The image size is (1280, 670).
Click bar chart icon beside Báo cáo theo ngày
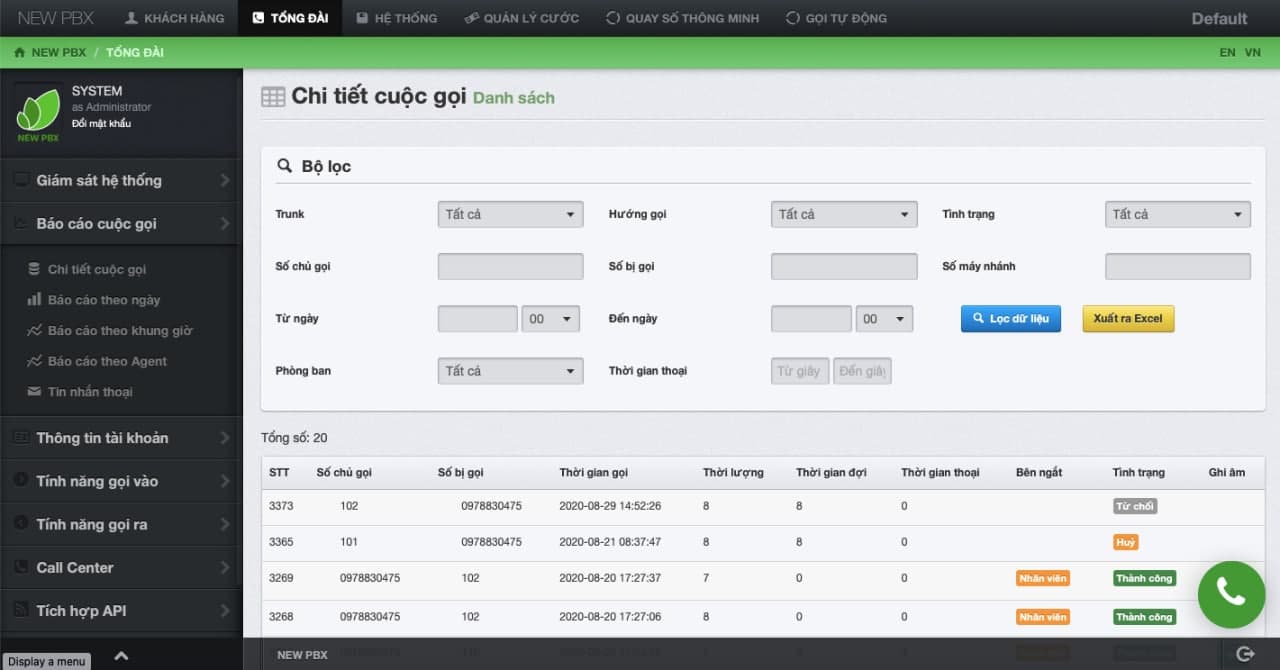(34, 299)
